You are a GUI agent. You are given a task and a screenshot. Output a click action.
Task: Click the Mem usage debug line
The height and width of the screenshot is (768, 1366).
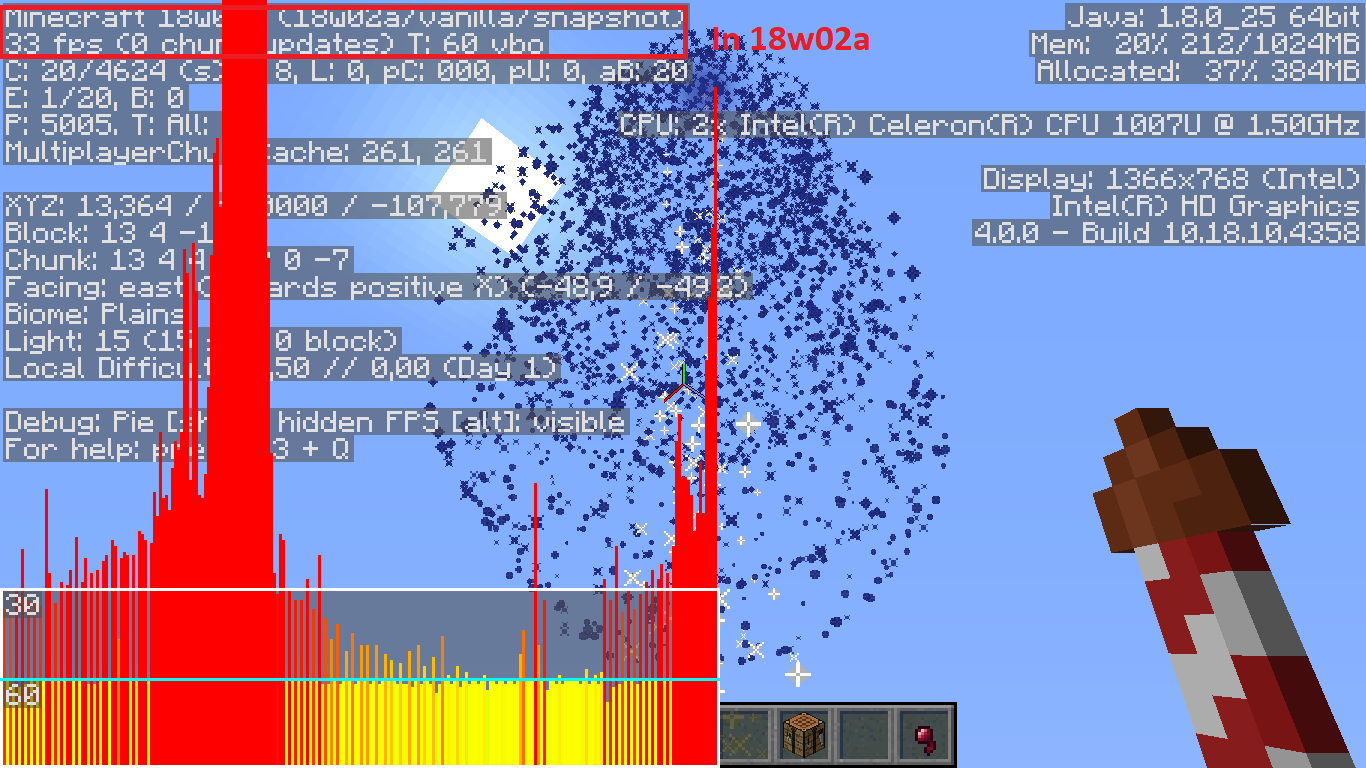pyautogui.click(x=1195, y=44)
